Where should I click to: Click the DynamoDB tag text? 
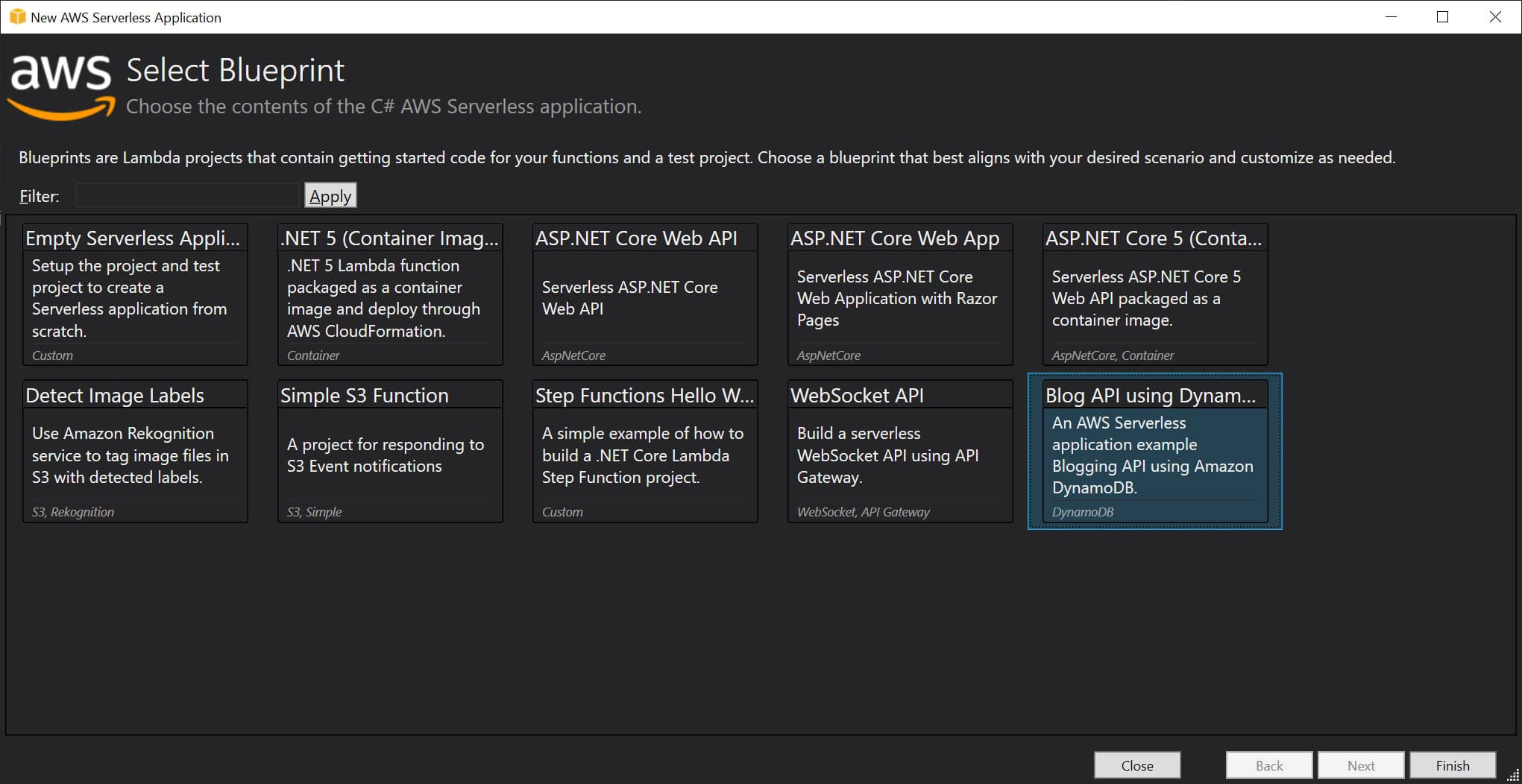pos(1083,512)
